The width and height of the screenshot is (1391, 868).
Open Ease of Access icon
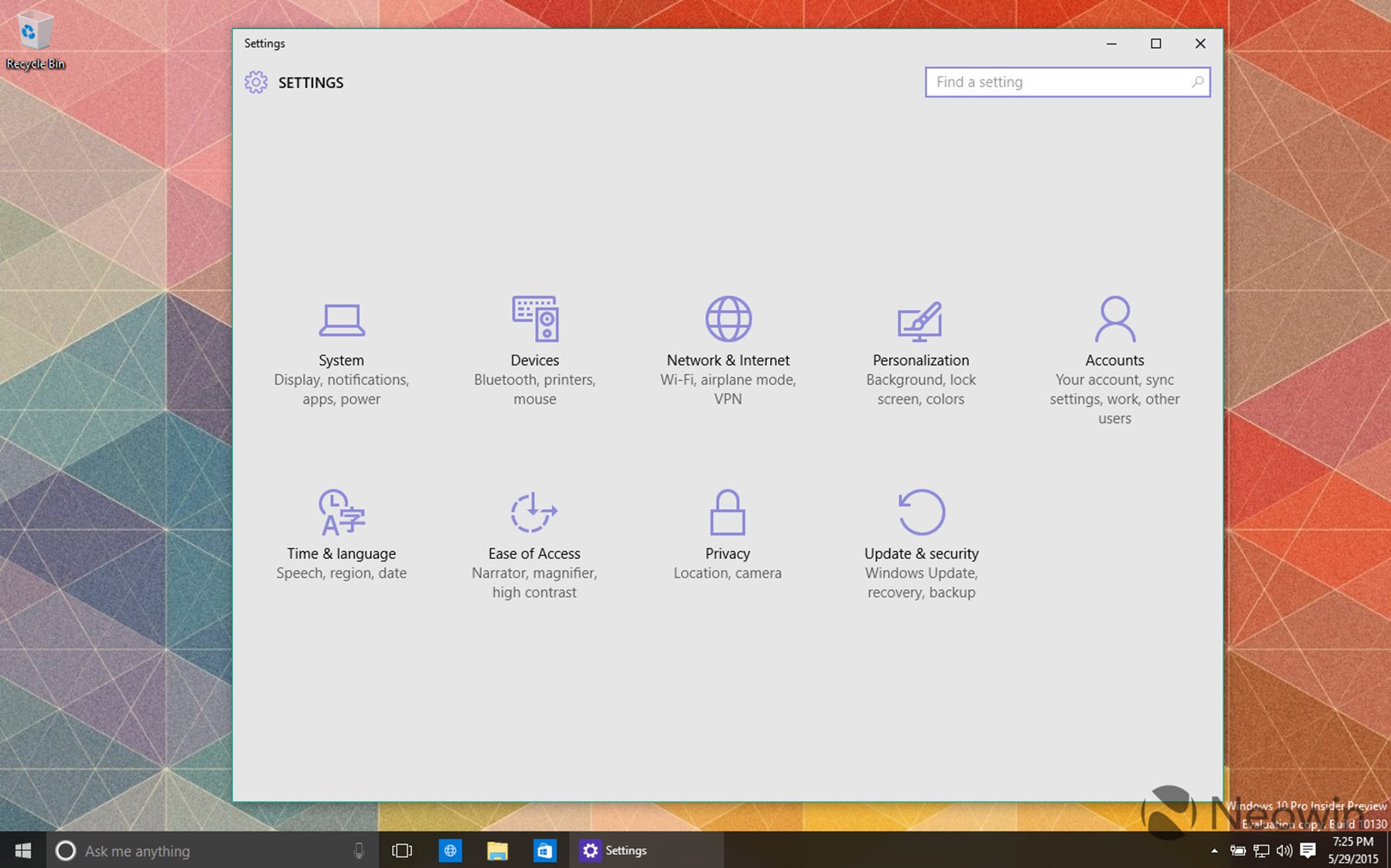coord(534,512)
